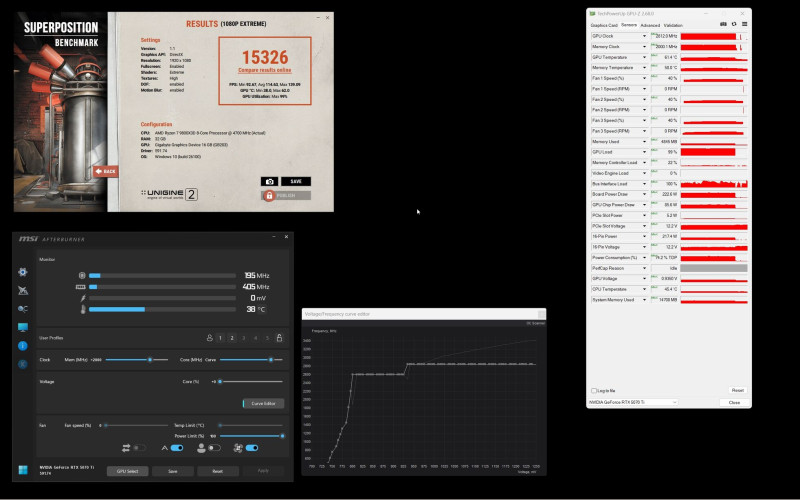The width and height of the screenshot is (800, 500).
Task: Switch to the Graphics Card tab
Action: [x=604, y=25]
